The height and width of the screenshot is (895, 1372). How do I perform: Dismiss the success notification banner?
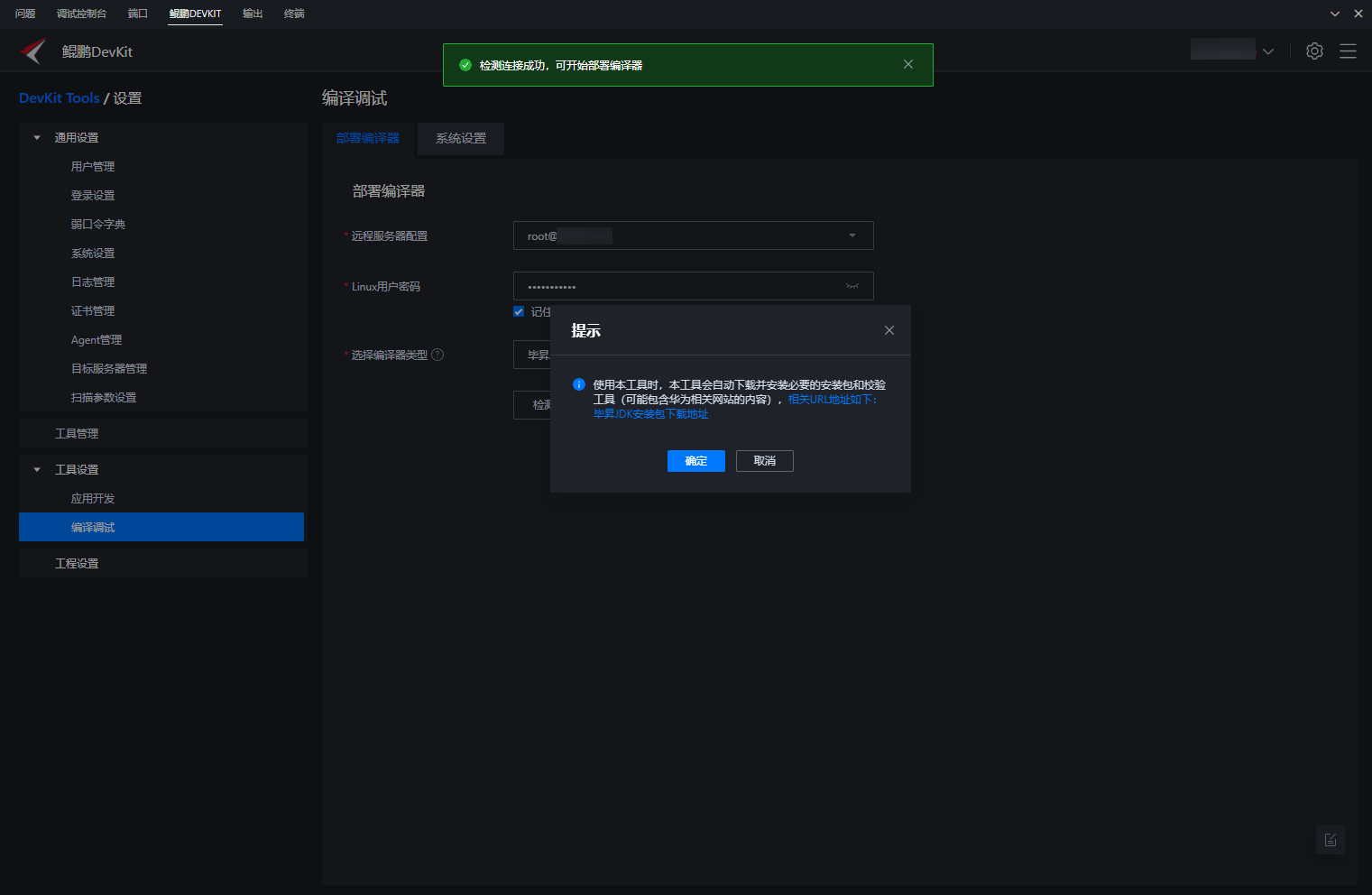pos(908,64)
